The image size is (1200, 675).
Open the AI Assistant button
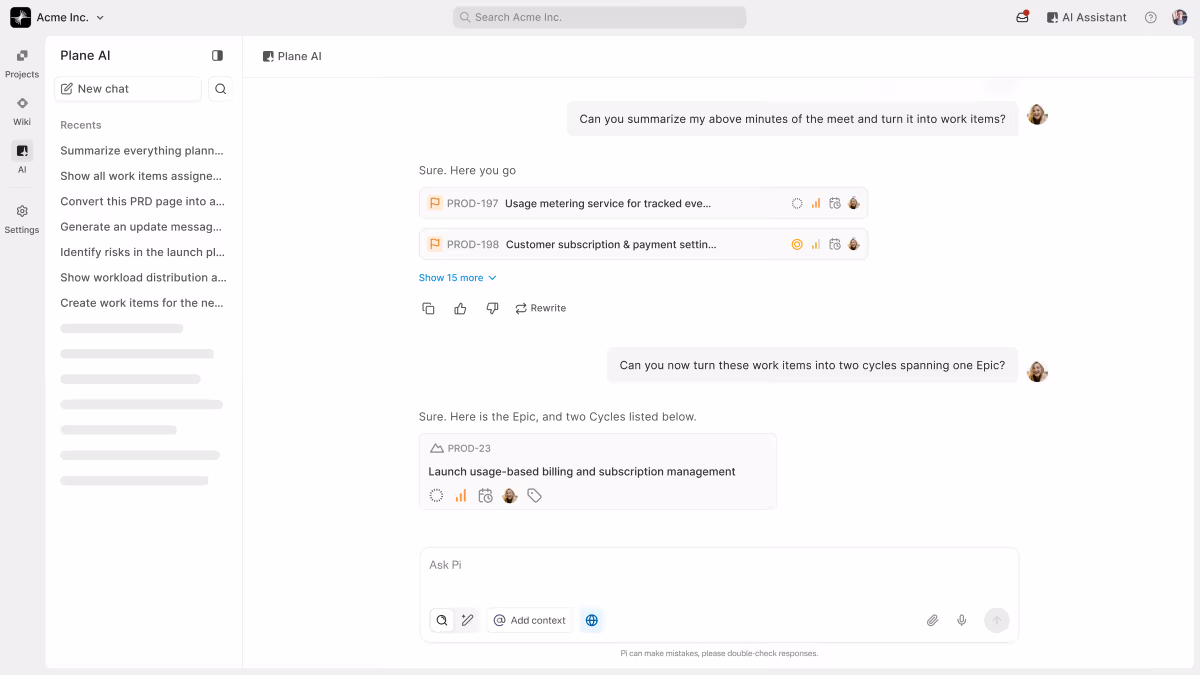pyautogui.click(x=1086, y=17)
